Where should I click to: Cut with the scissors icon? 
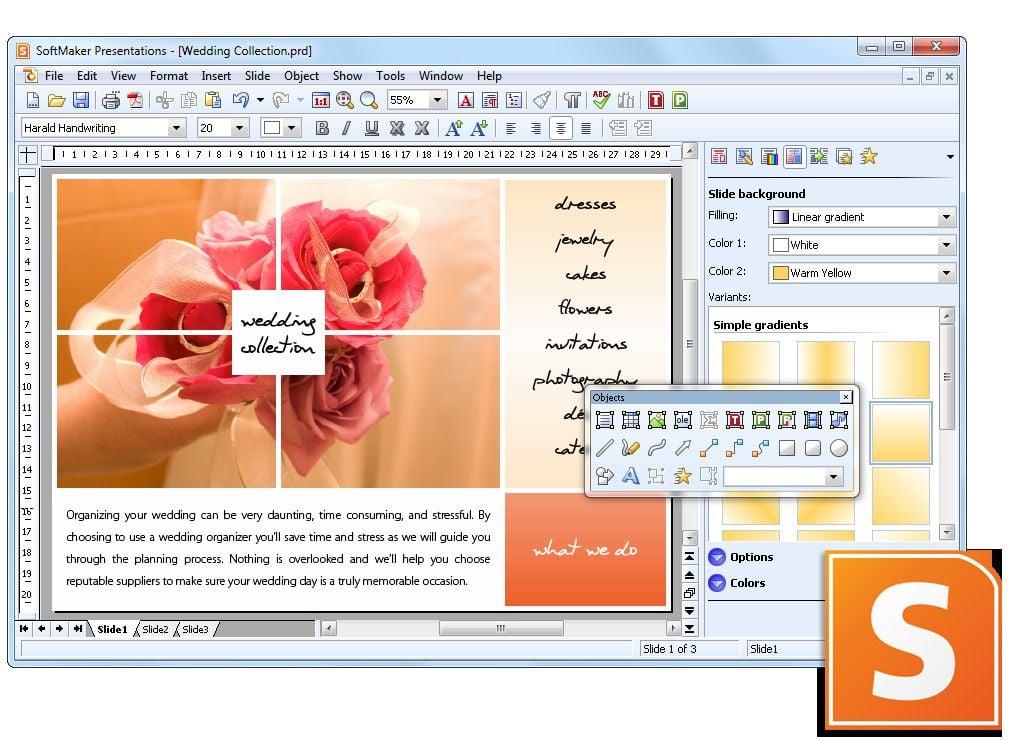(165, 101)
